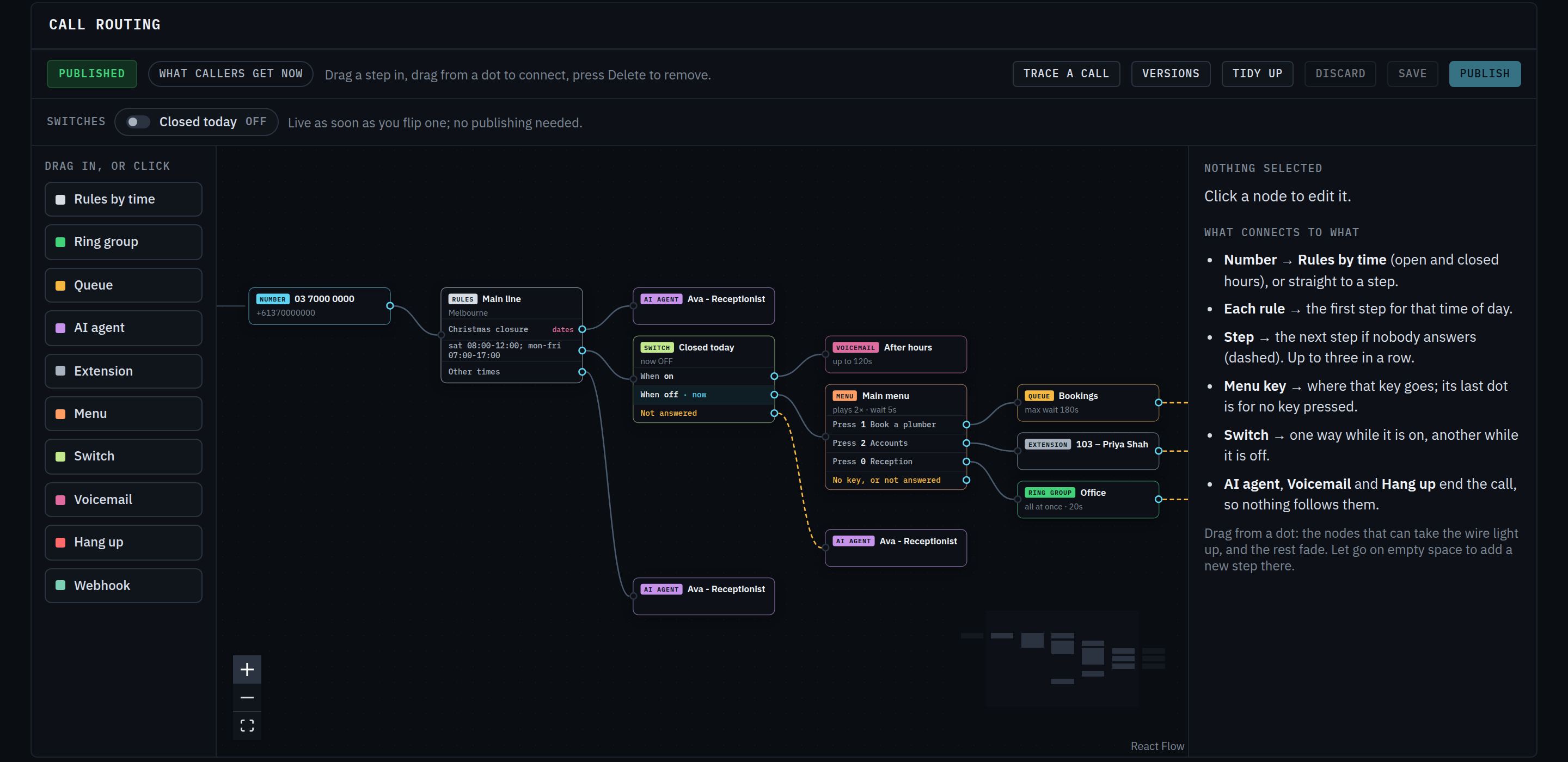Add an AI agent step from palette
This screenshot has width=1568, height=762.
tap(123, 328)
